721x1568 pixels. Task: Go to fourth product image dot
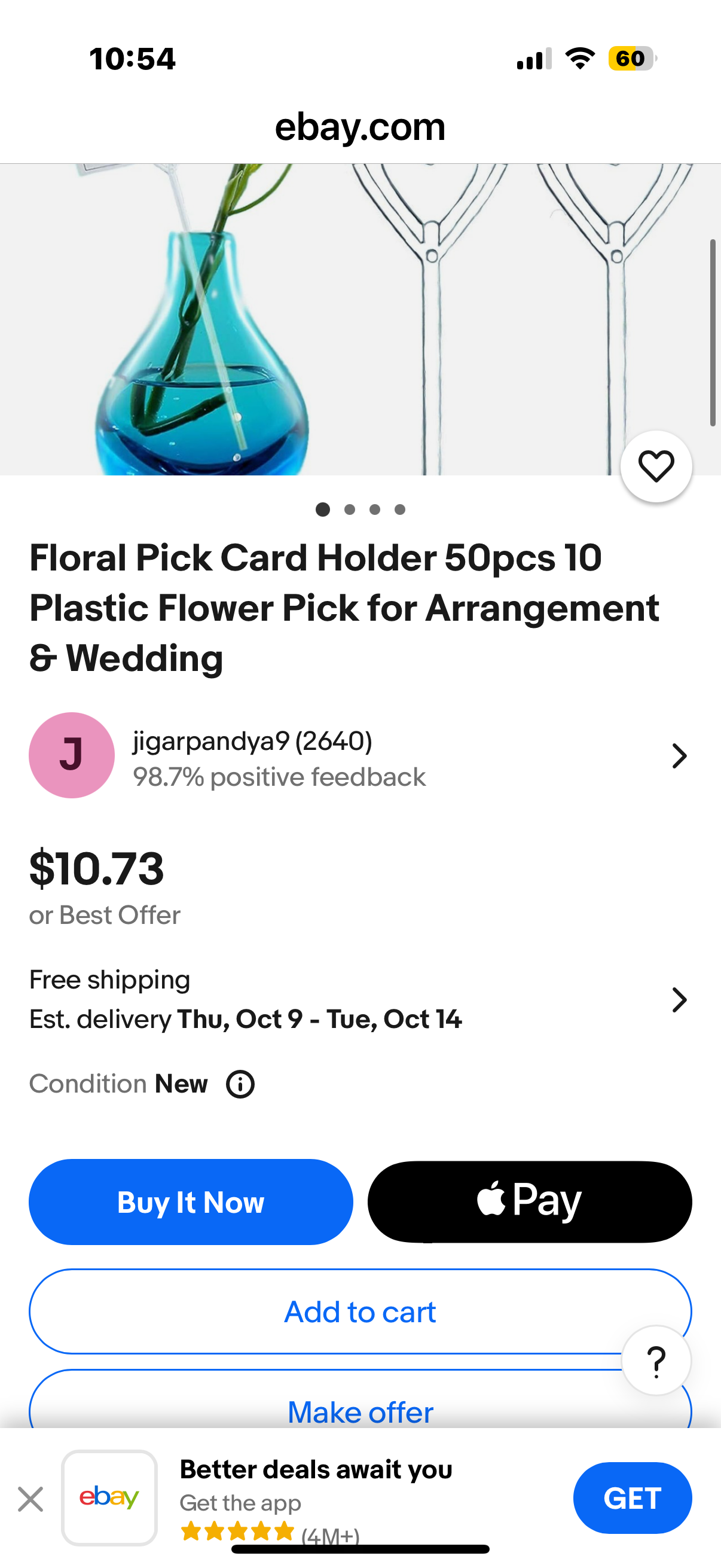pyautogui.click(x=400, y=510)
